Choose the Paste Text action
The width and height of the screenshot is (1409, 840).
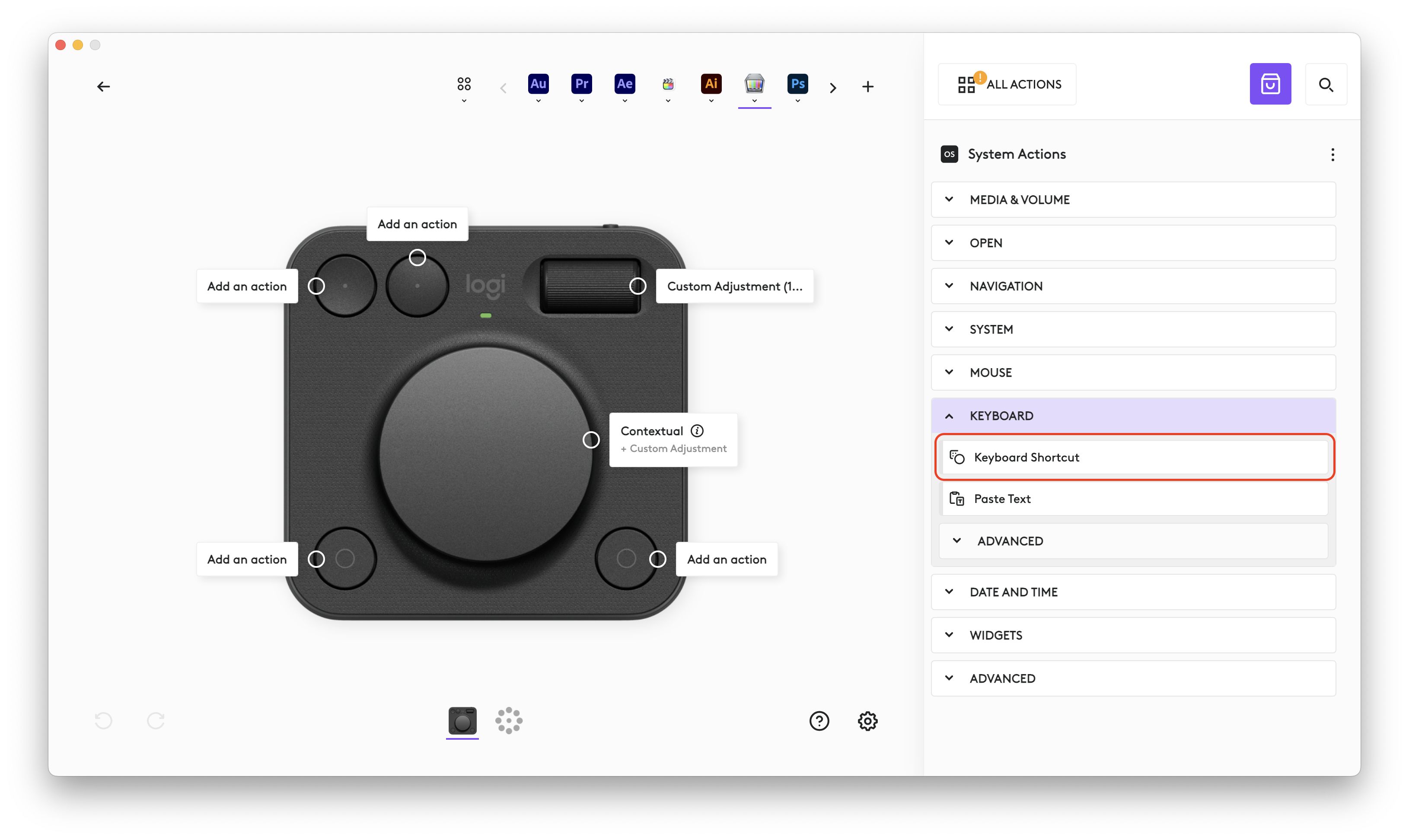1134,499
